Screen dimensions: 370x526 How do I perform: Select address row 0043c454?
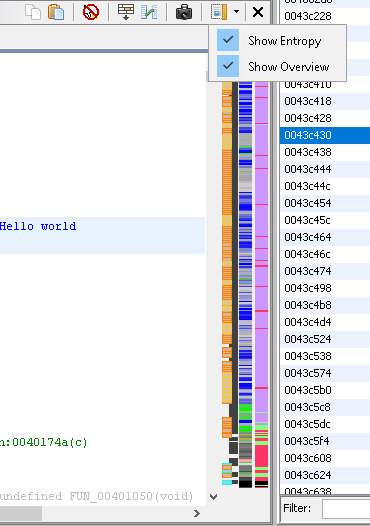(x=325, y=203)
